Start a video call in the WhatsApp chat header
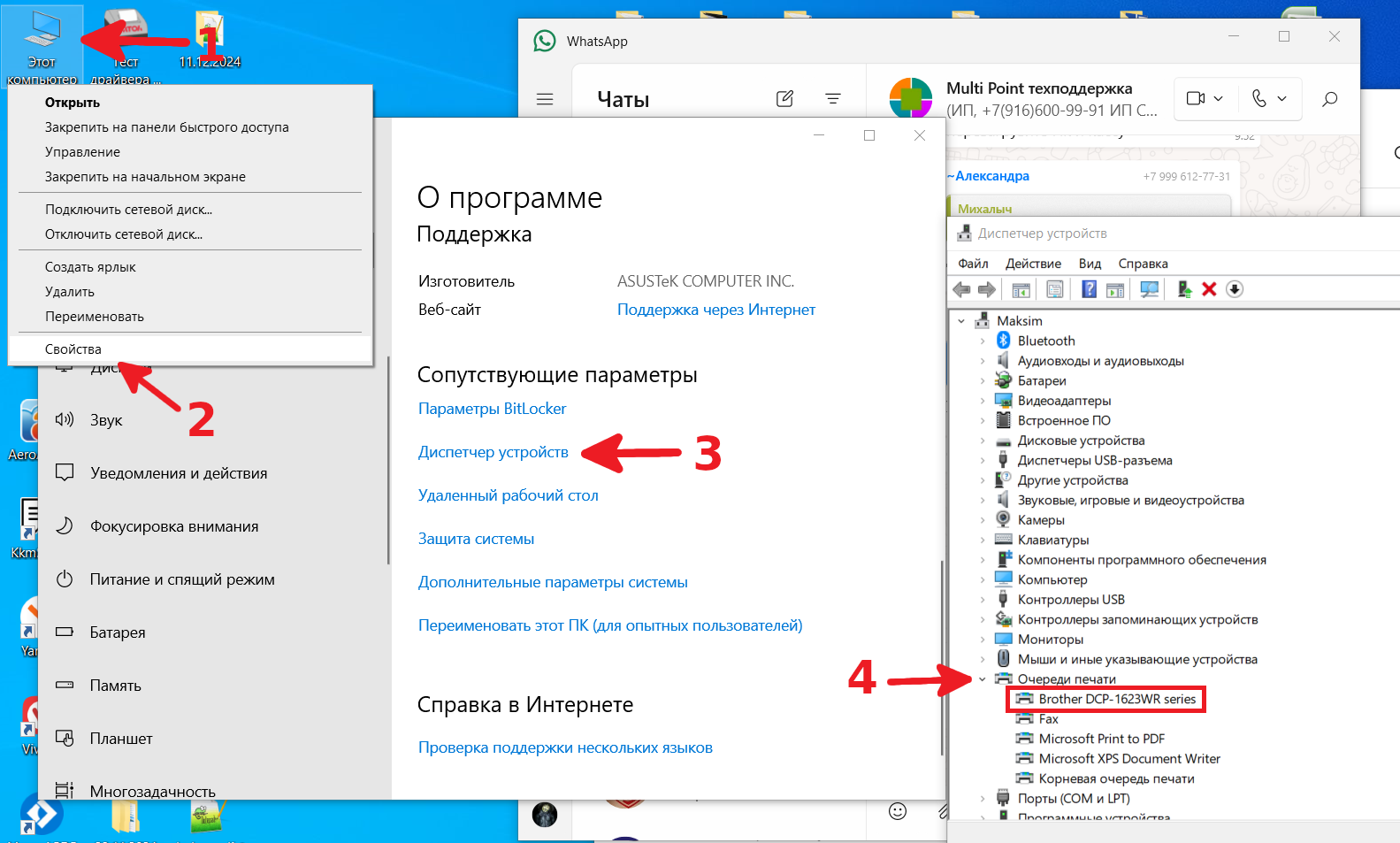 [1196, 98]
